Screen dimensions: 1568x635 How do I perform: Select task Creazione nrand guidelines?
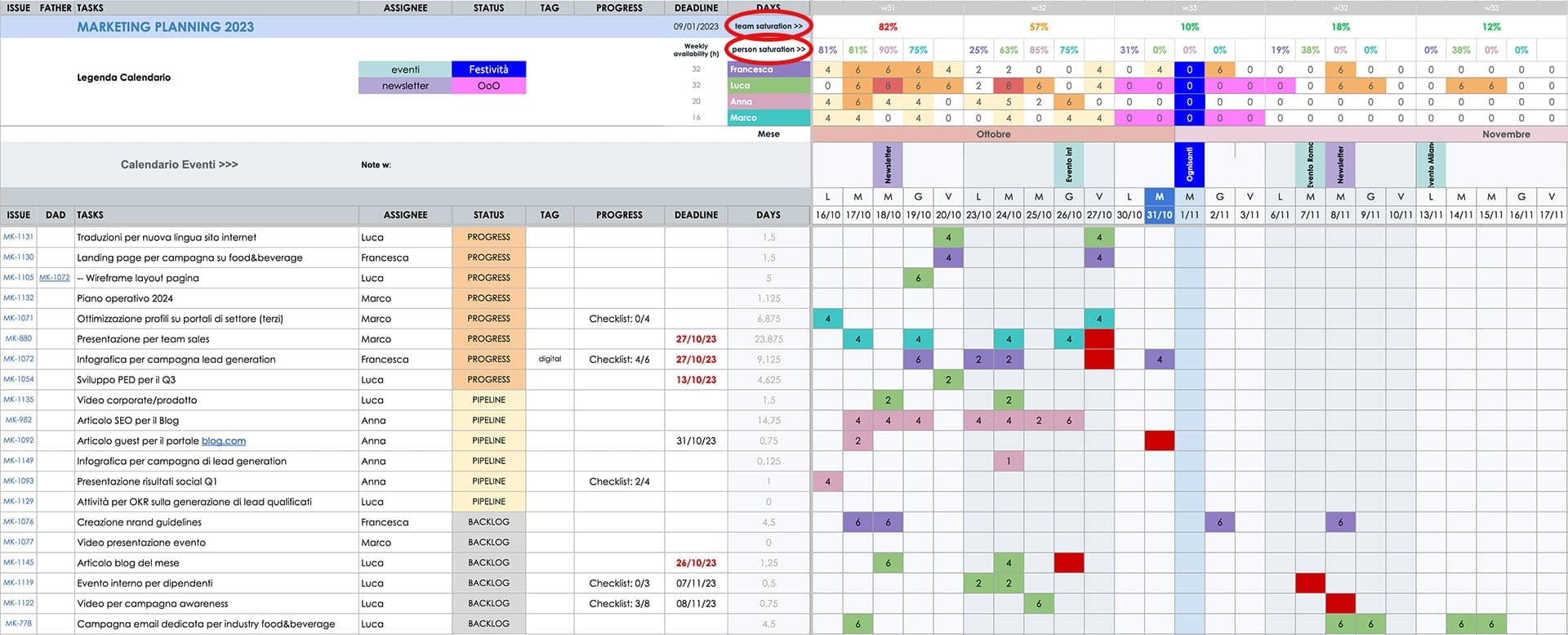pyautogui.click(x=139, y=522)
